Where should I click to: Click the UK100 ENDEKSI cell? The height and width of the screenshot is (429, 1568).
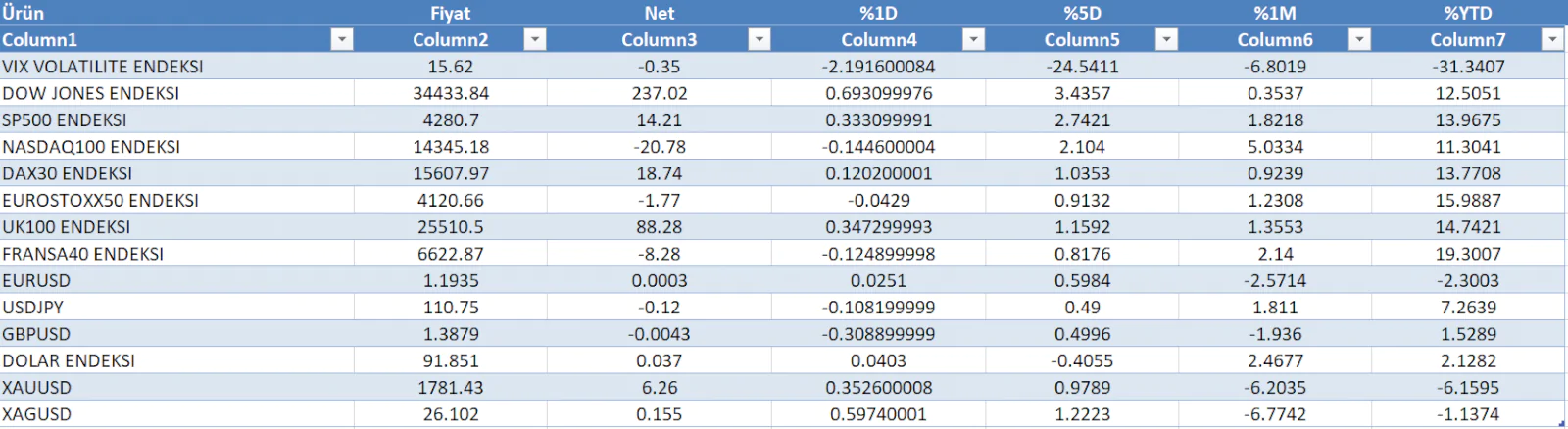176,227
